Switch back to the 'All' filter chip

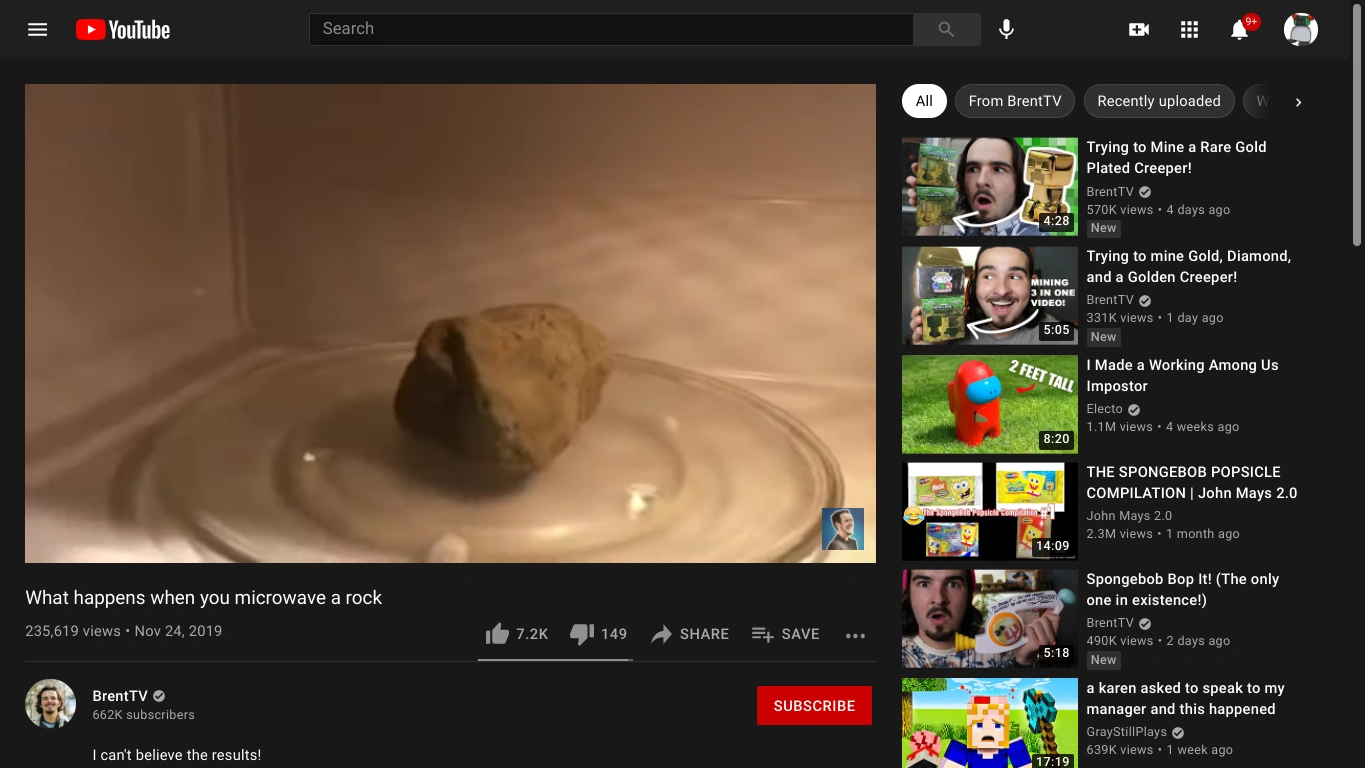[923, 101]
